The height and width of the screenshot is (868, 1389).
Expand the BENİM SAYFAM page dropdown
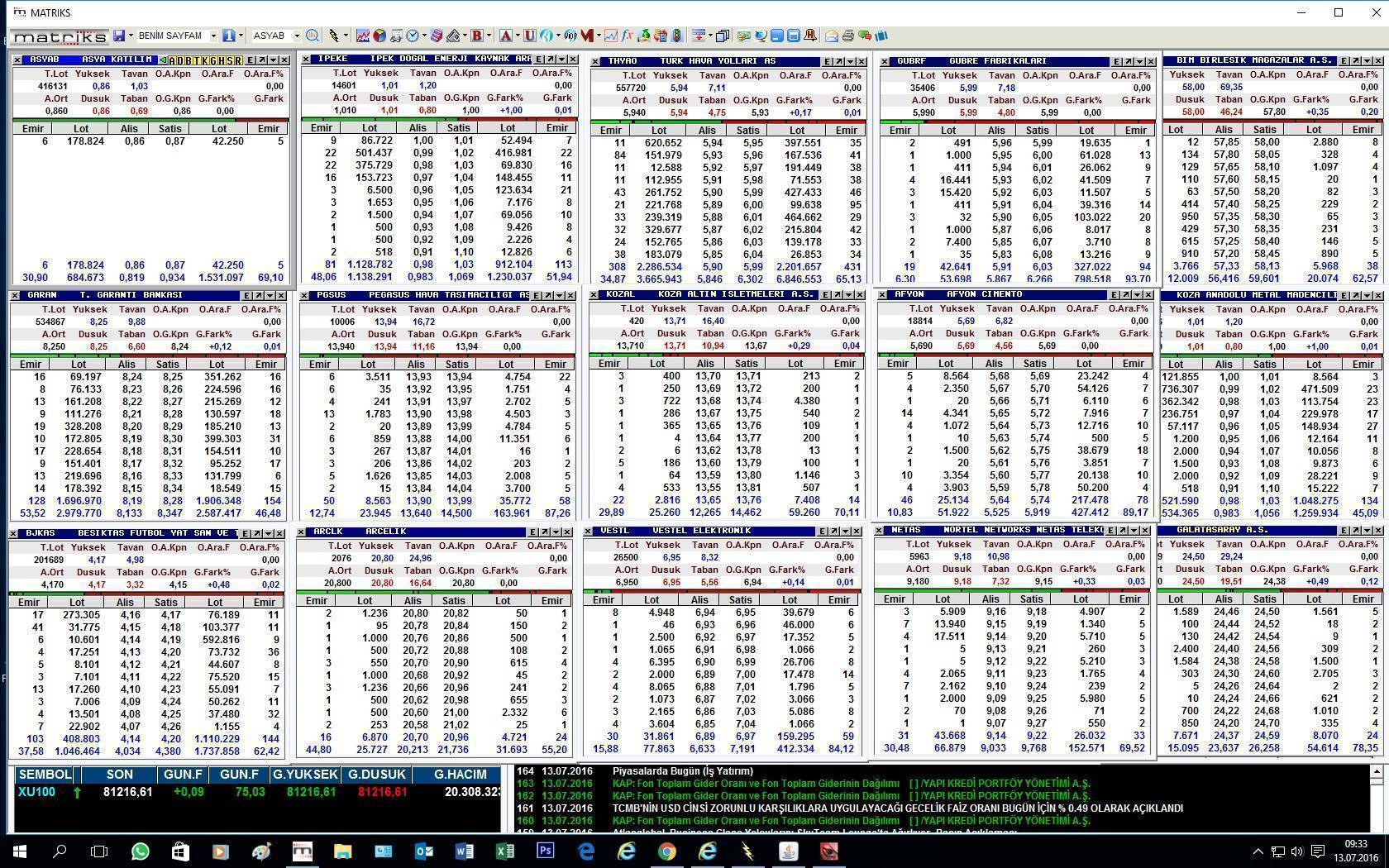tap(212, 36)
